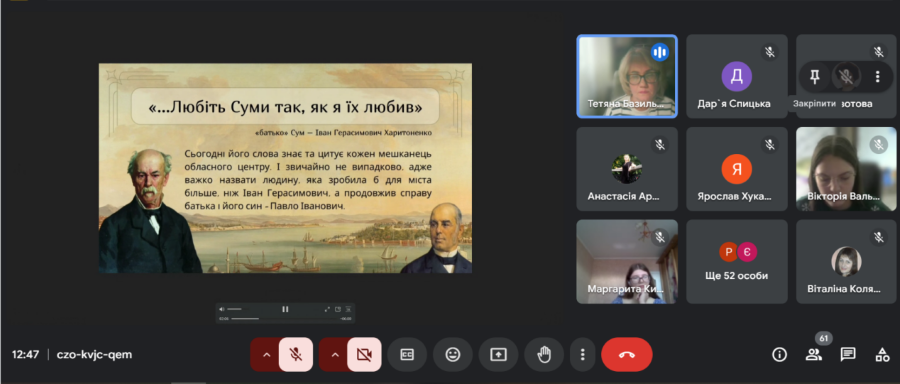This screenshot has height=384, width=900.
Task: Start presenting your screen
Action: (x=498, y=355)
